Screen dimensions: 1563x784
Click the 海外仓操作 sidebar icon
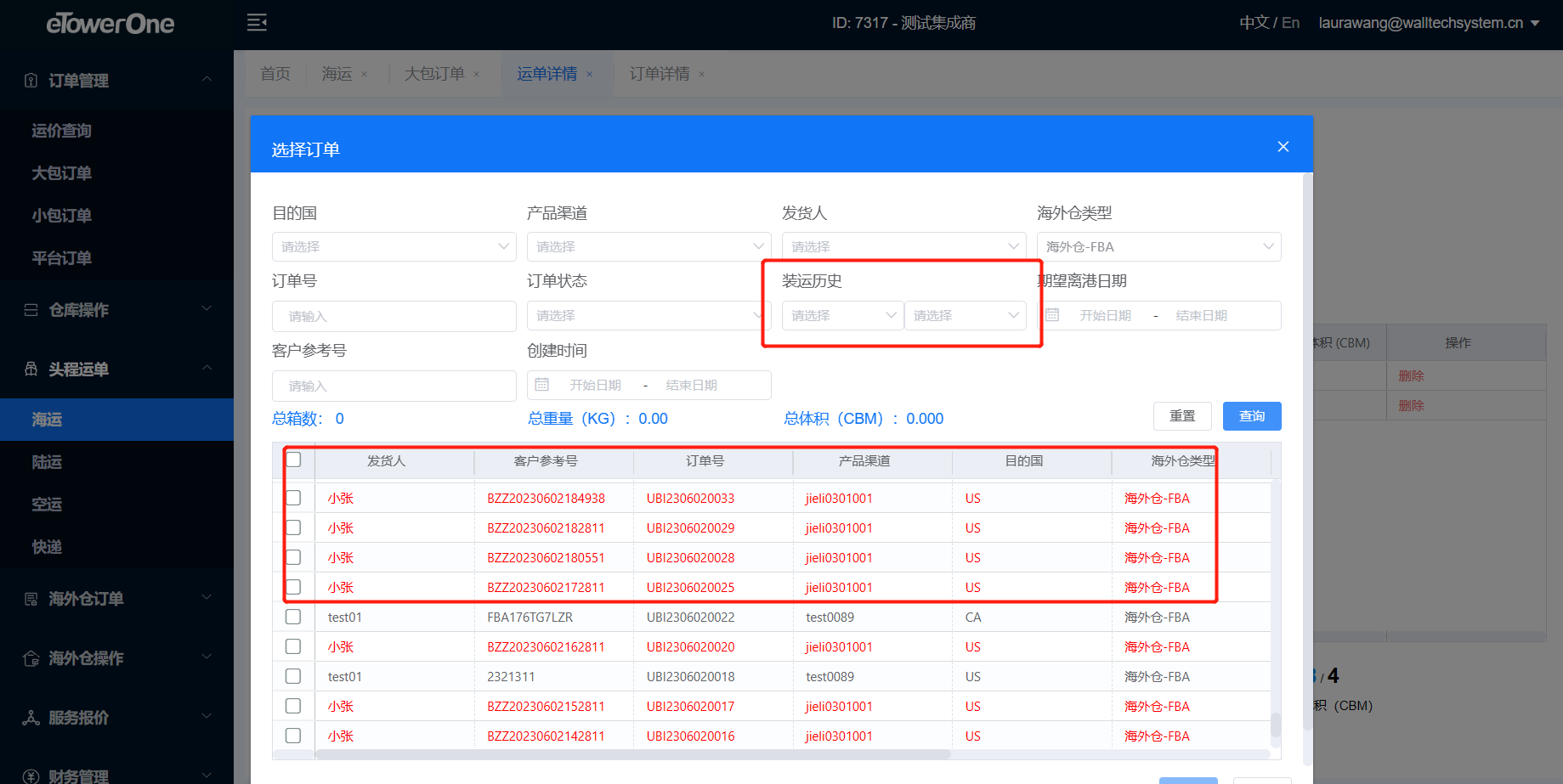click(x=31, y=658)
